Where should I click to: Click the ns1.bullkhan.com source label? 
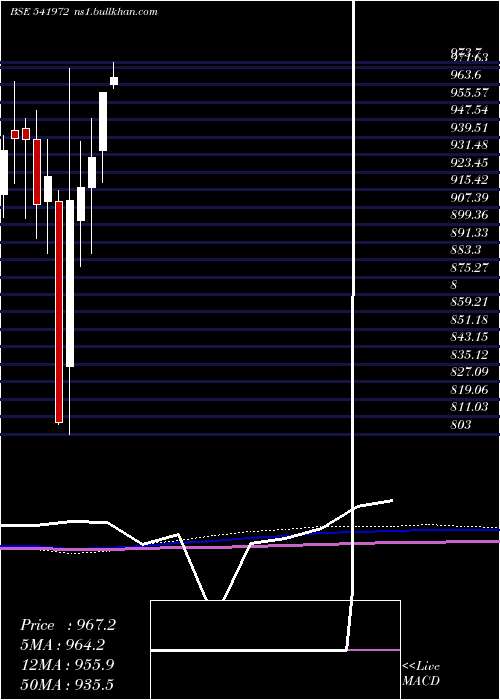click(x=115, y=12)
